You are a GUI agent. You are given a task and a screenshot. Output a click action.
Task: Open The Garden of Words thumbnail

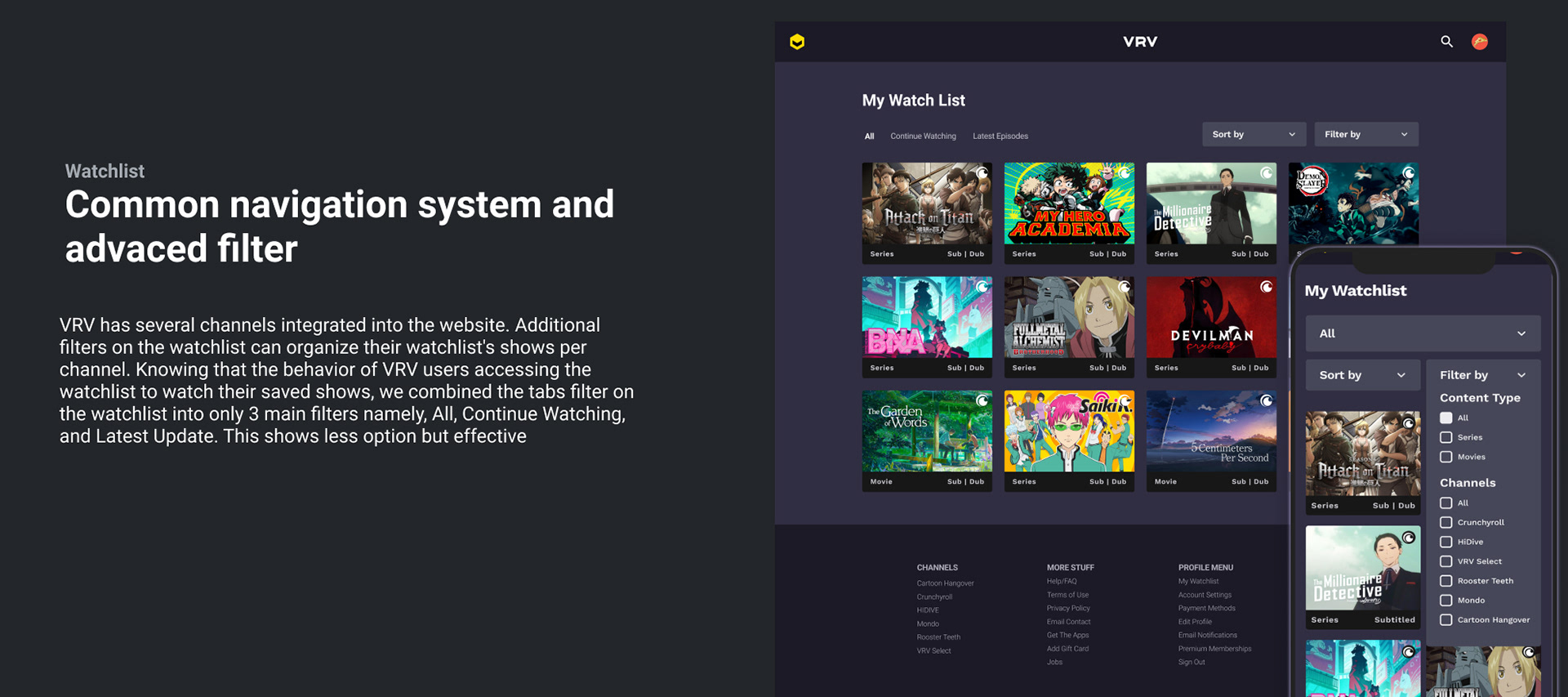[927, 431]
